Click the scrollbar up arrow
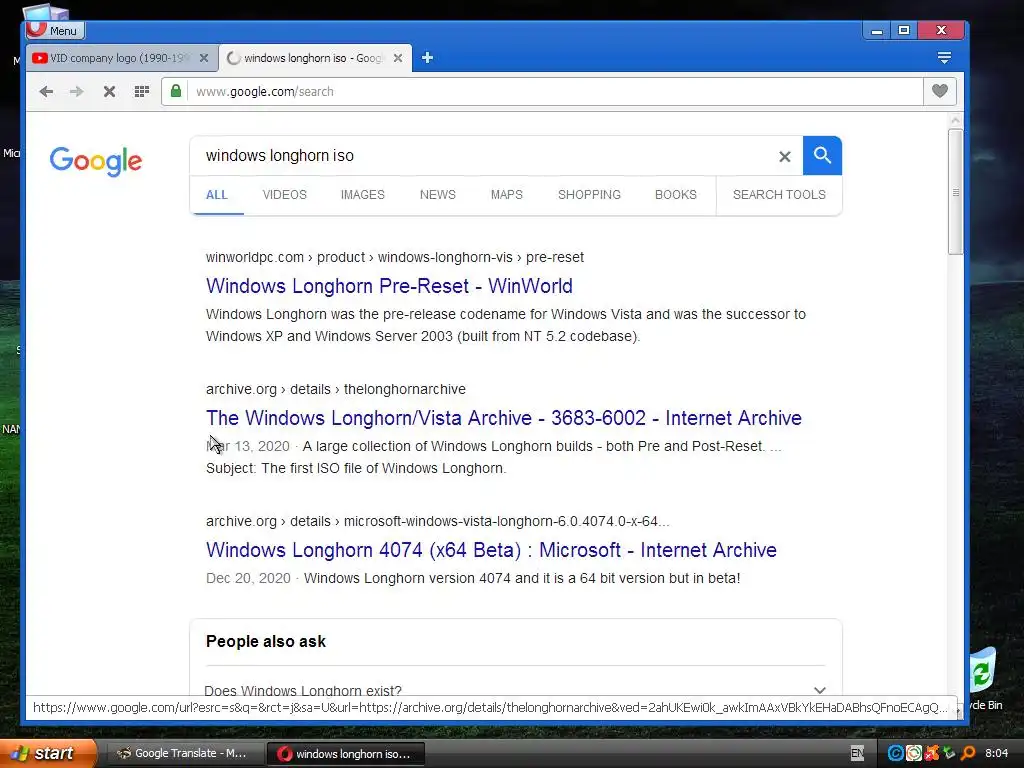 pos(955,120)
